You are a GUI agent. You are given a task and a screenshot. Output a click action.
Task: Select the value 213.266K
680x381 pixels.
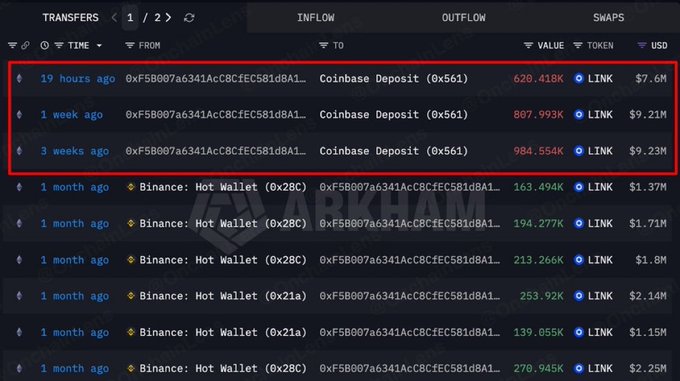click(538, 260)
